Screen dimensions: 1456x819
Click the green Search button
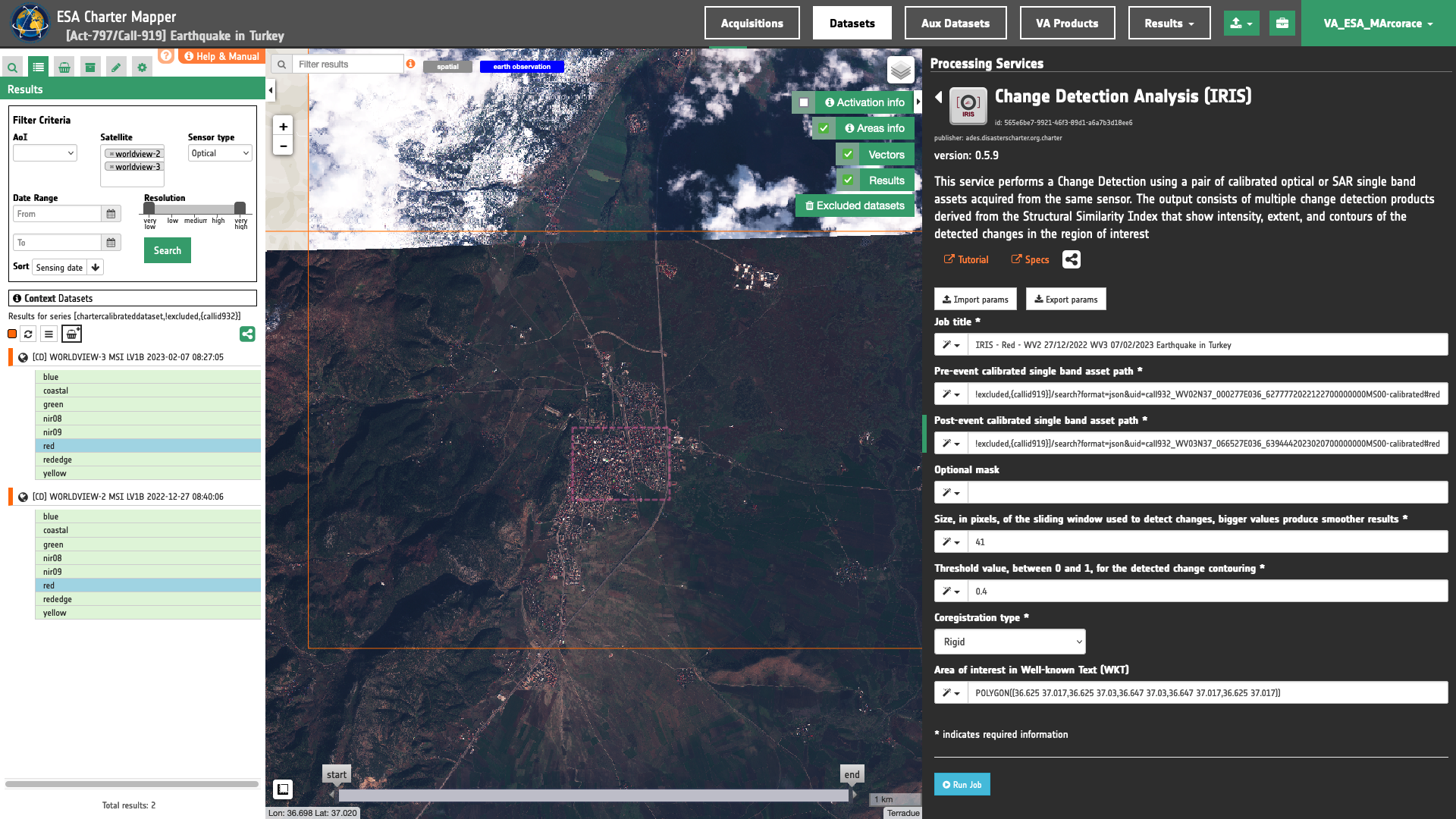coord(168,250)
